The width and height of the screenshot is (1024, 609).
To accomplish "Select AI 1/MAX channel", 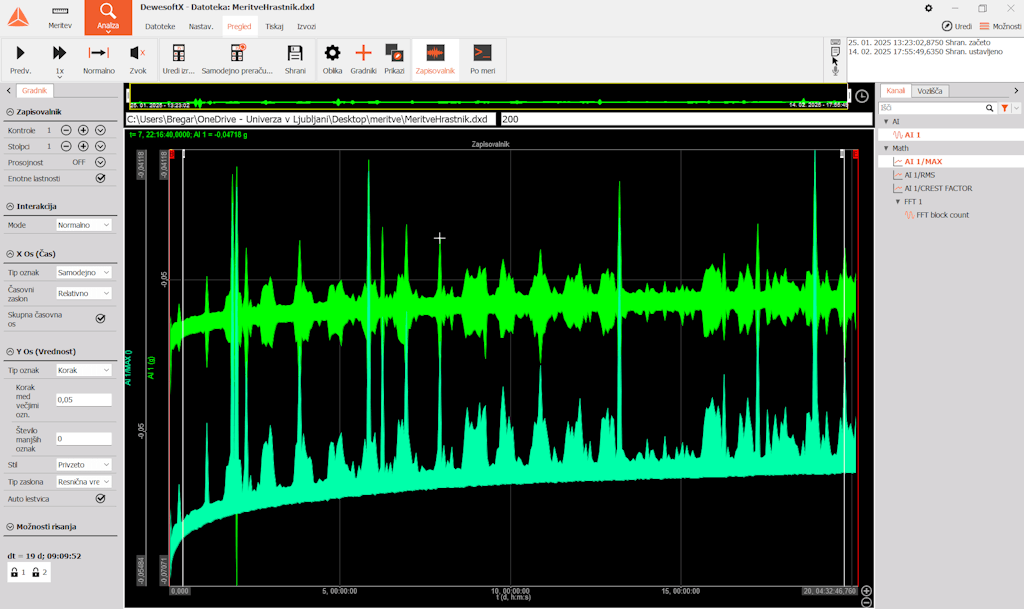I will 923,162.
